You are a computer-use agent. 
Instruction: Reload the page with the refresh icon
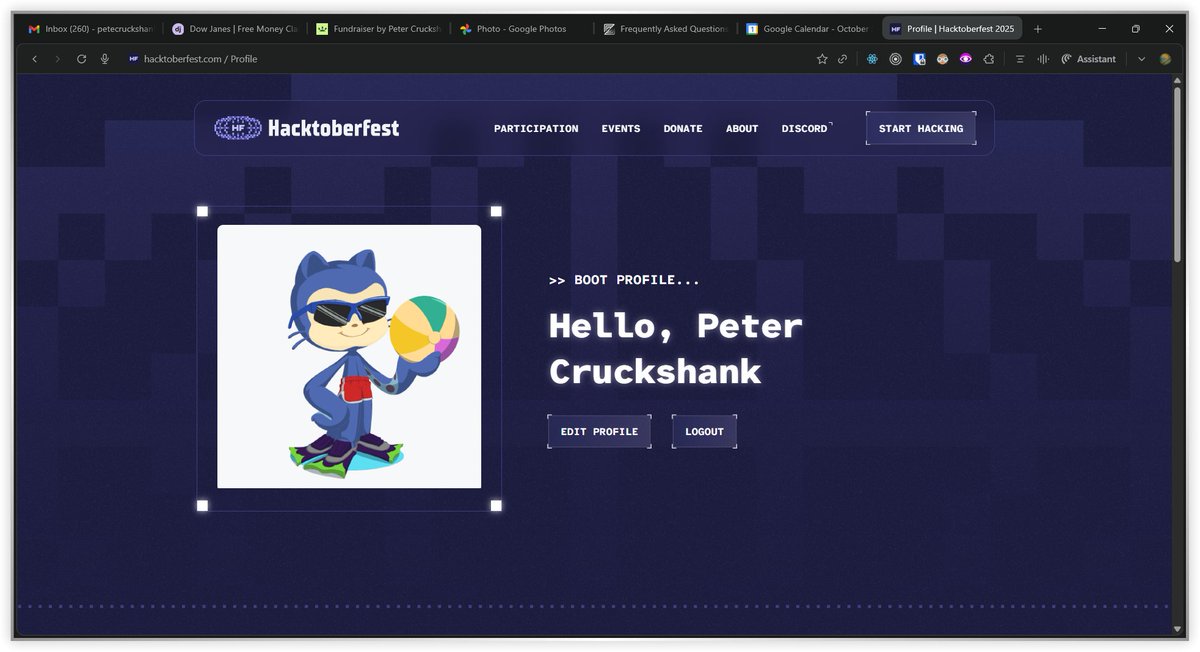coord(81,59)
